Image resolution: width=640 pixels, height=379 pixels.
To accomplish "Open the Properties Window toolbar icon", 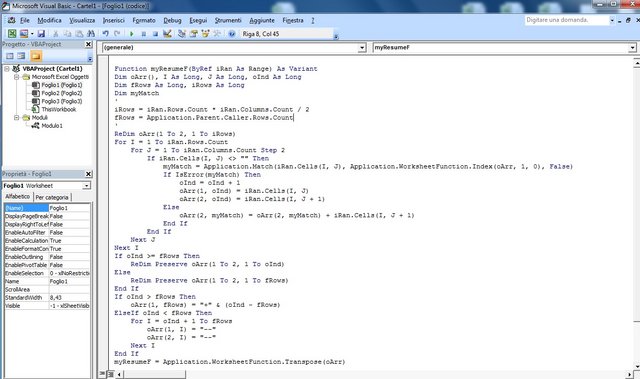I will pos(193,34).
